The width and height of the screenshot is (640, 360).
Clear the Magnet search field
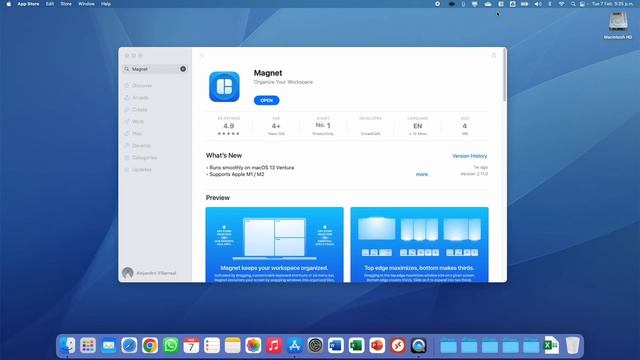[183, 69]
